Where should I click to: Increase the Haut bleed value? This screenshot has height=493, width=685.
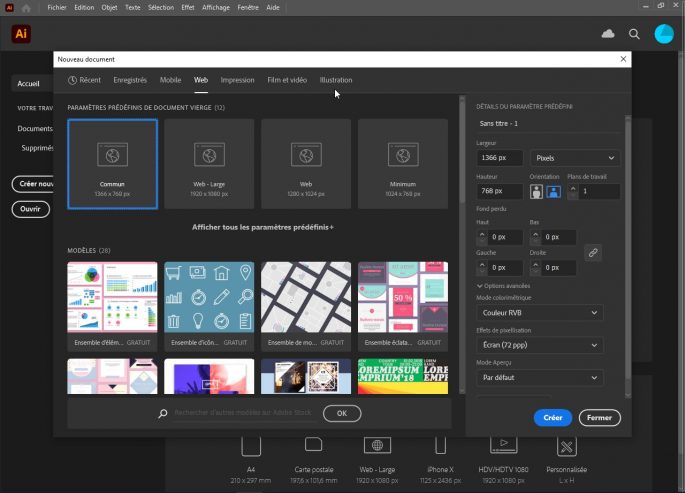[x=482, y=234]
